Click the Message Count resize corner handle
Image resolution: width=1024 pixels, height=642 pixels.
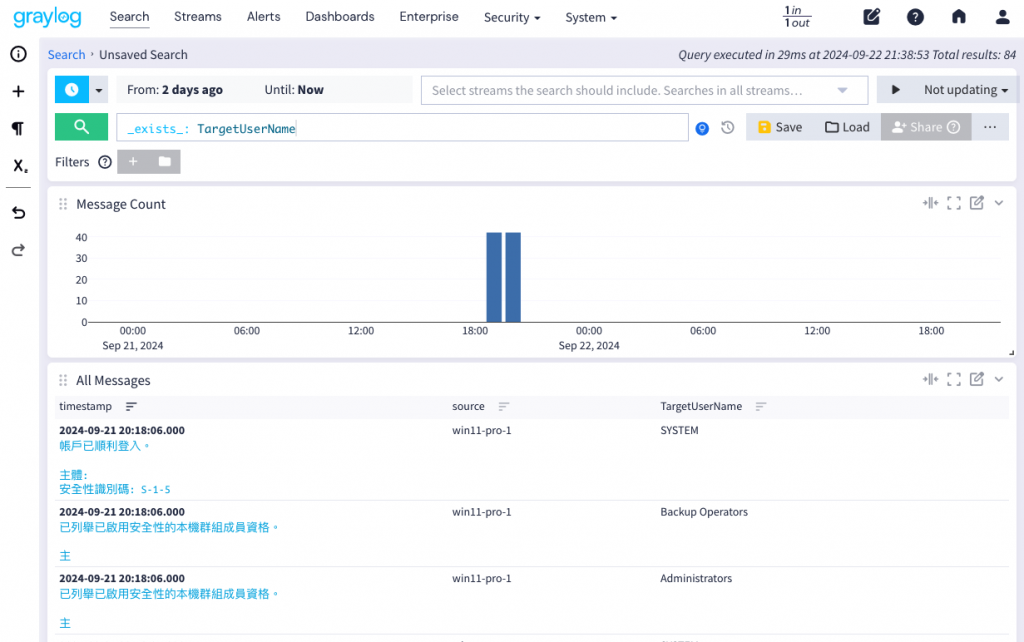(x=1011, y=353)
